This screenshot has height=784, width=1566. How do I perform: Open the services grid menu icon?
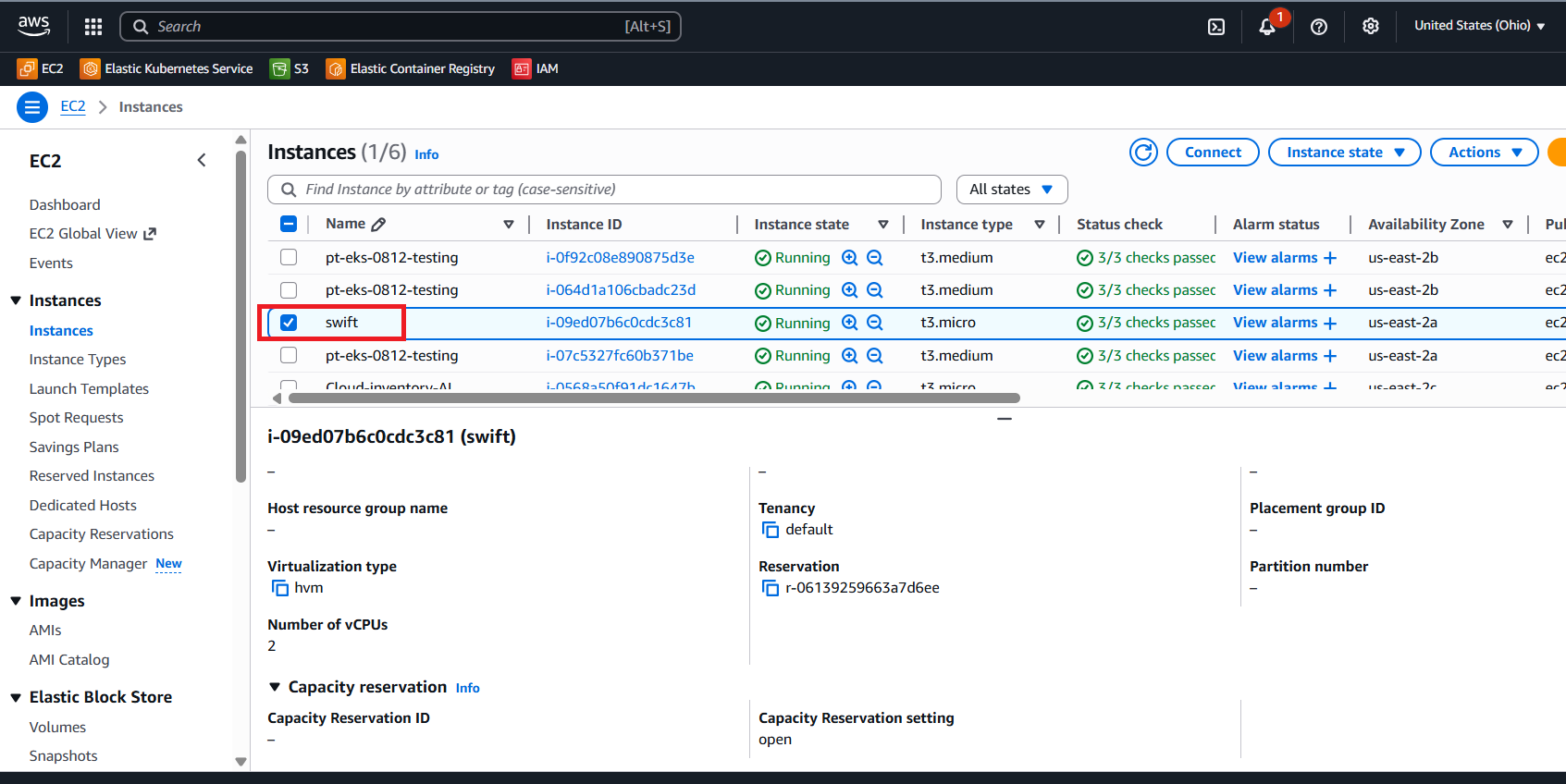[x=93, y=27]
